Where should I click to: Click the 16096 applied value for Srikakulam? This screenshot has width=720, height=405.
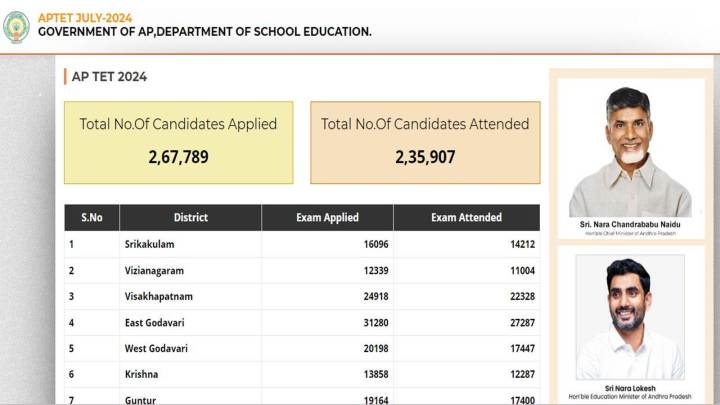pos(376,244)
